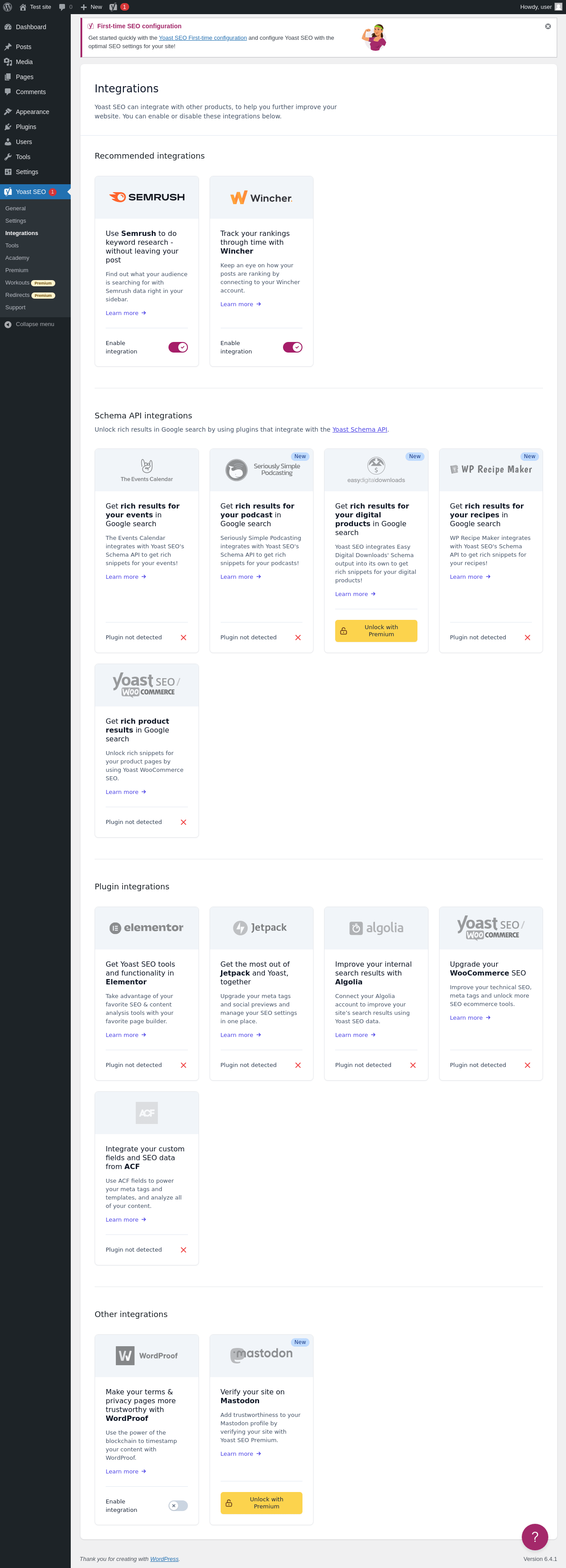This screenshot has height=1568, width=566.
Task: Disable the Wincher integration toggle
Action: [292, 347]
